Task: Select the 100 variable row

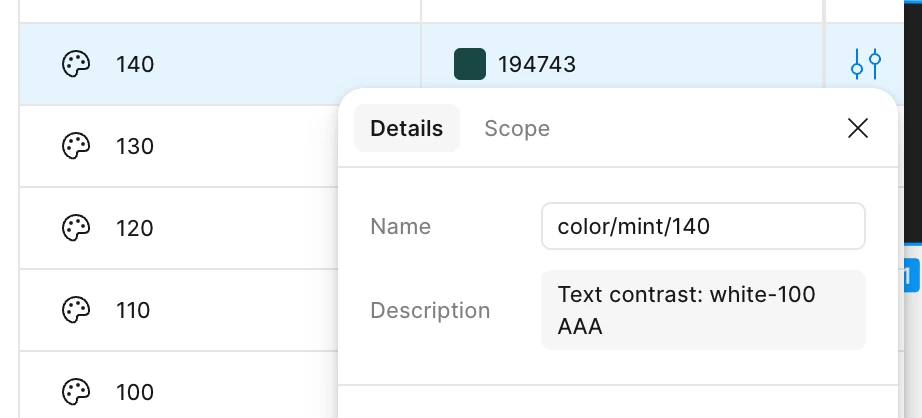Action: [135, 391]
